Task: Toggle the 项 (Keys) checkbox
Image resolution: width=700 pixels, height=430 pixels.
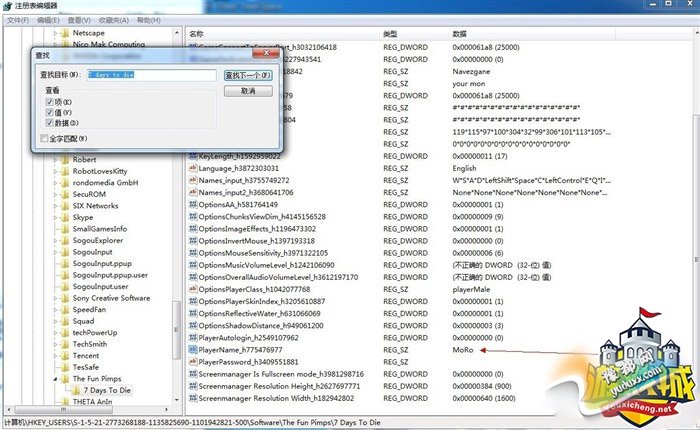Action: pos(49,102)
